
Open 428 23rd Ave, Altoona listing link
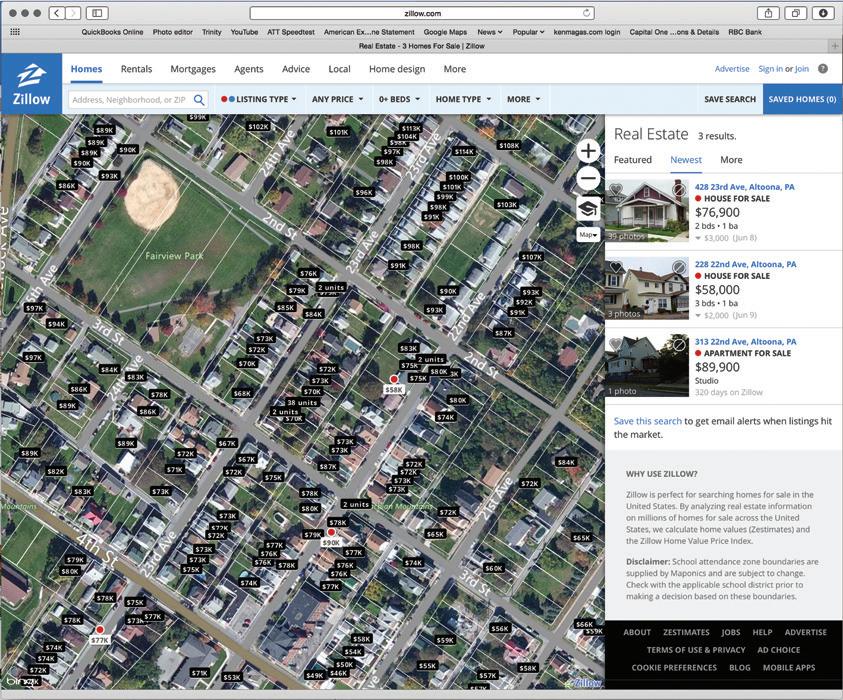tap(745, 187)
